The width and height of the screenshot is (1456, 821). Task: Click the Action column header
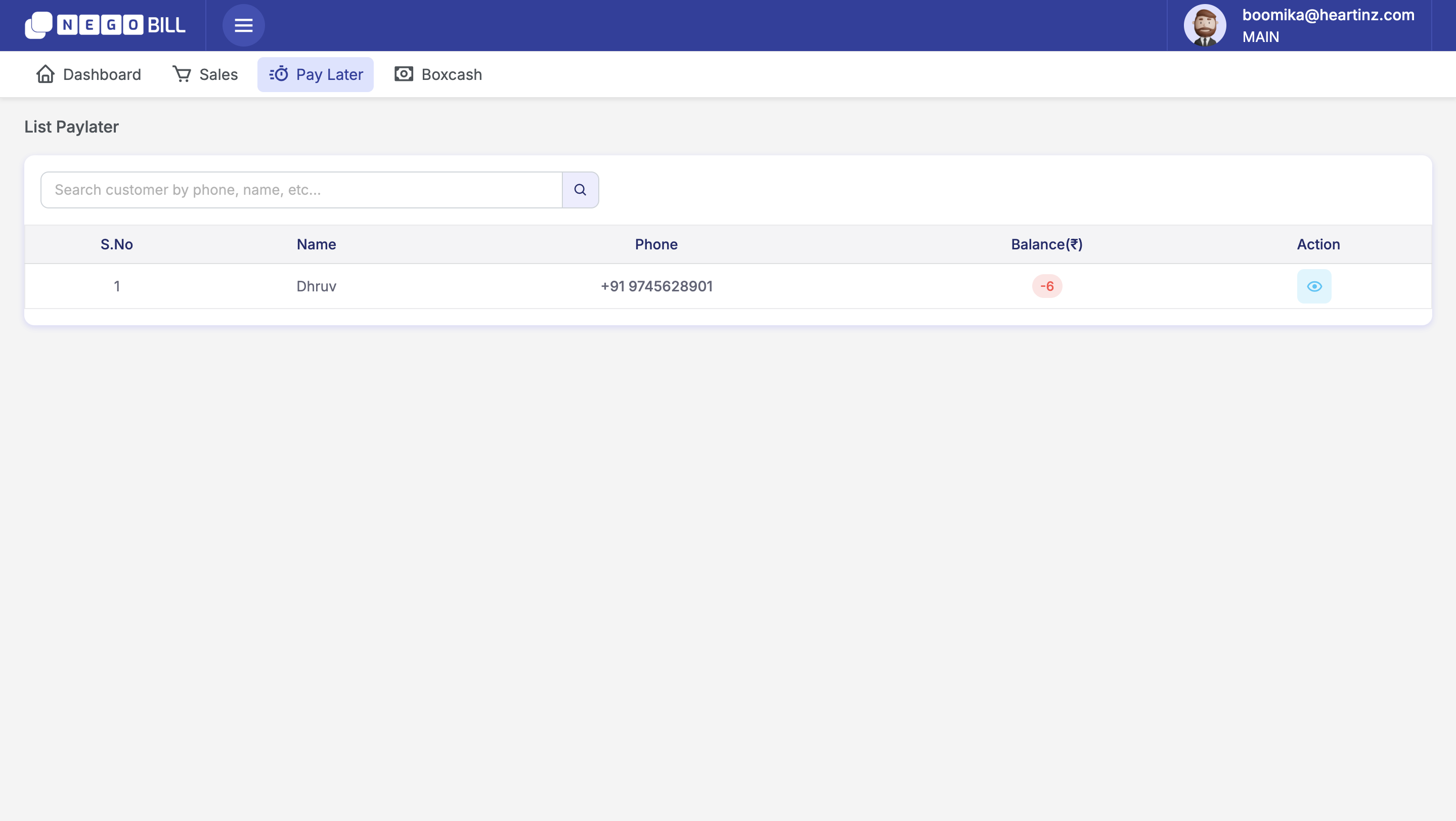1318,244
